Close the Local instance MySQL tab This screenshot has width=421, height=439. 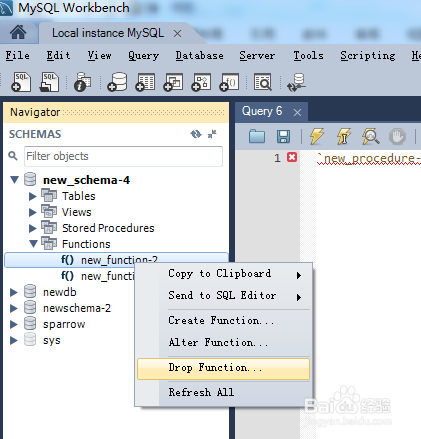pyautogui.click(x=177, y=33)
